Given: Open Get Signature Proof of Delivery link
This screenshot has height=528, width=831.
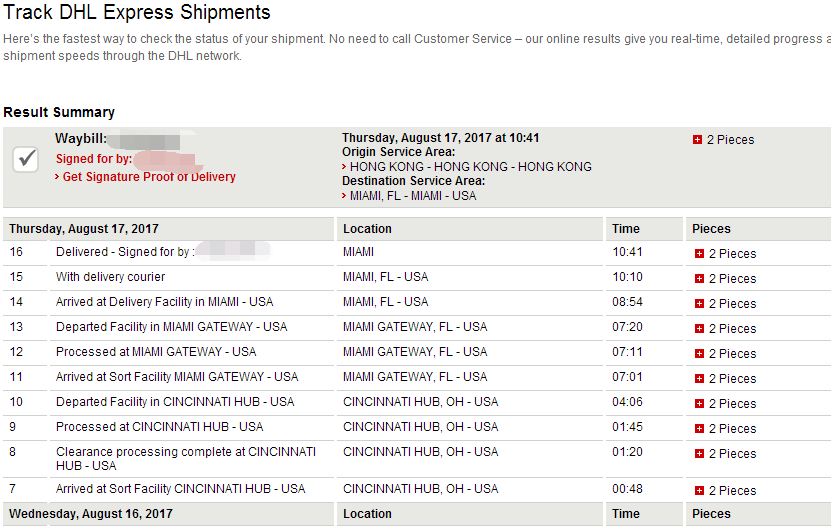Looking at the screenshot, I should pos(149,177).
